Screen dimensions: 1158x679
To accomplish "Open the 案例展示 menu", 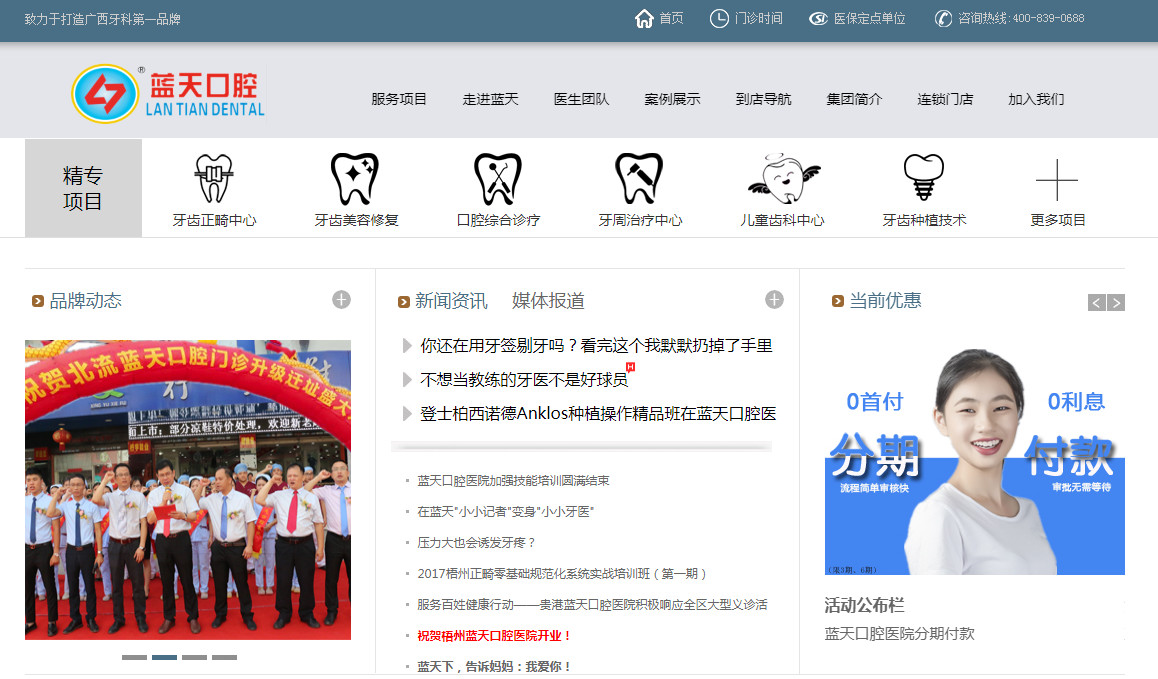I will [x=672, y=99].
